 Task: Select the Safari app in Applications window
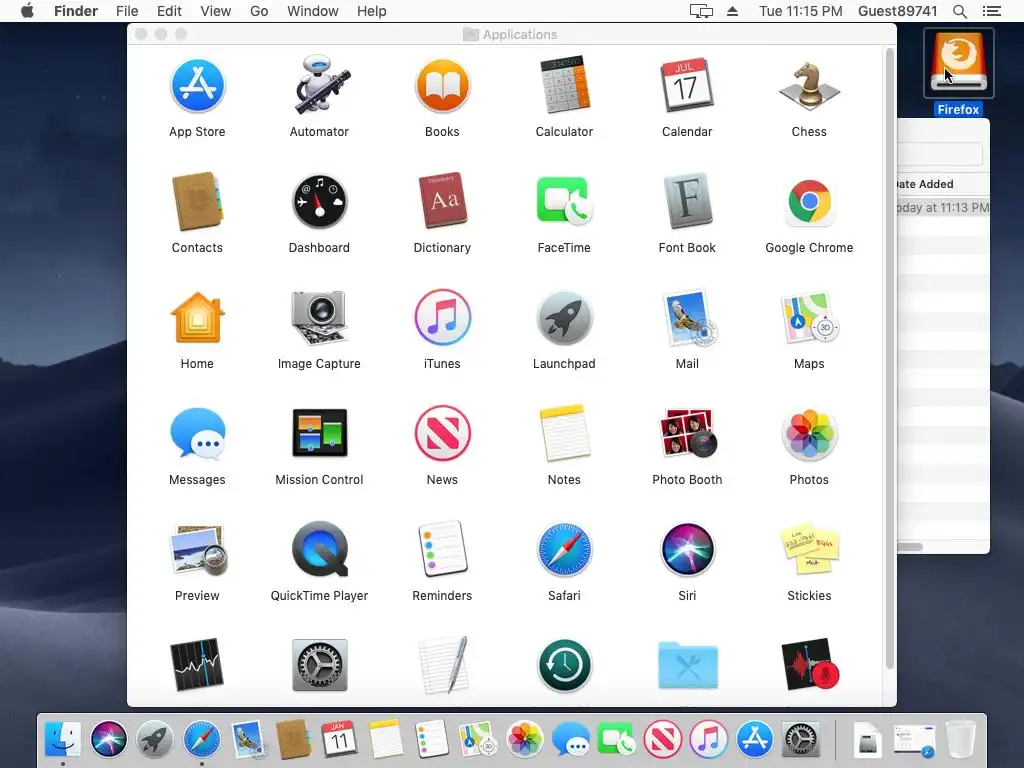[x=564, y=550]
